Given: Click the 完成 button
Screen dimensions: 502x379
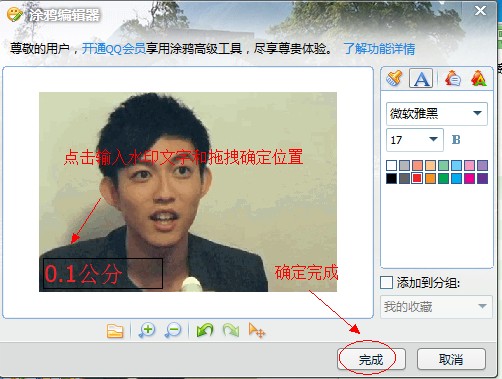Looking at the screenshot, I should point(371,359).
